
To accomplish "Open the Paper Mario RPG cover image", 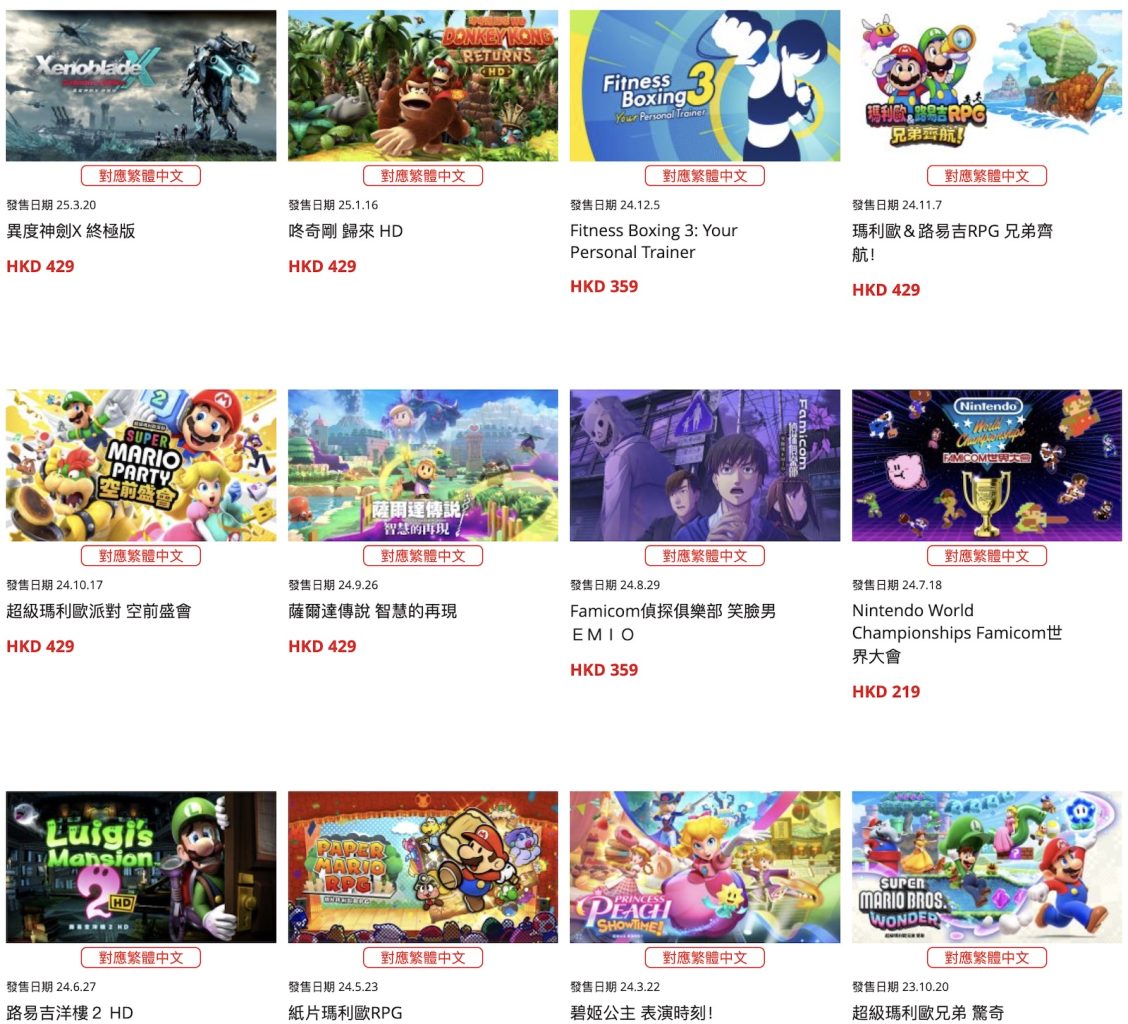I will [423, 867].
